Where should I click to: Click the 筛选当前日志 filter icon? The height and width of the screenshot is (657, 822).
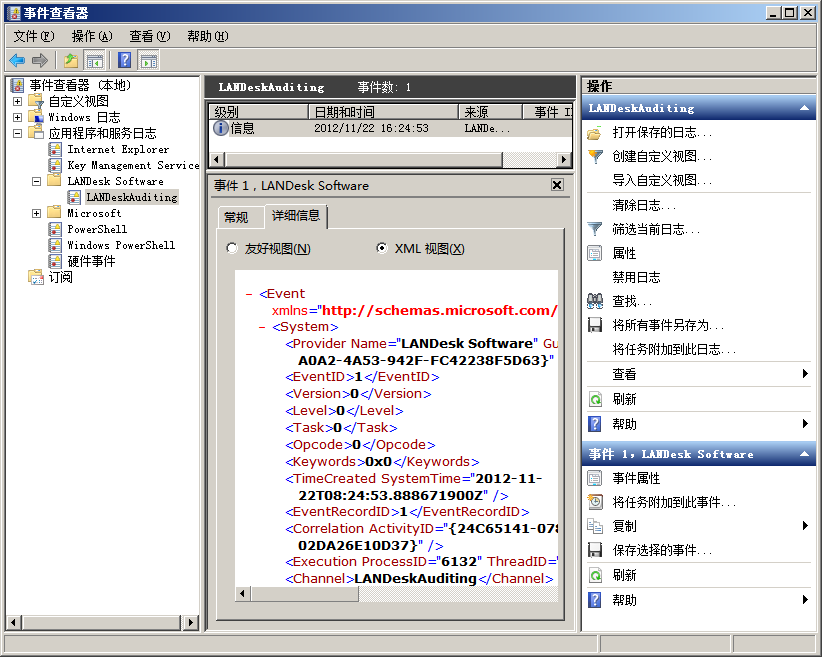tap(594, 229)
